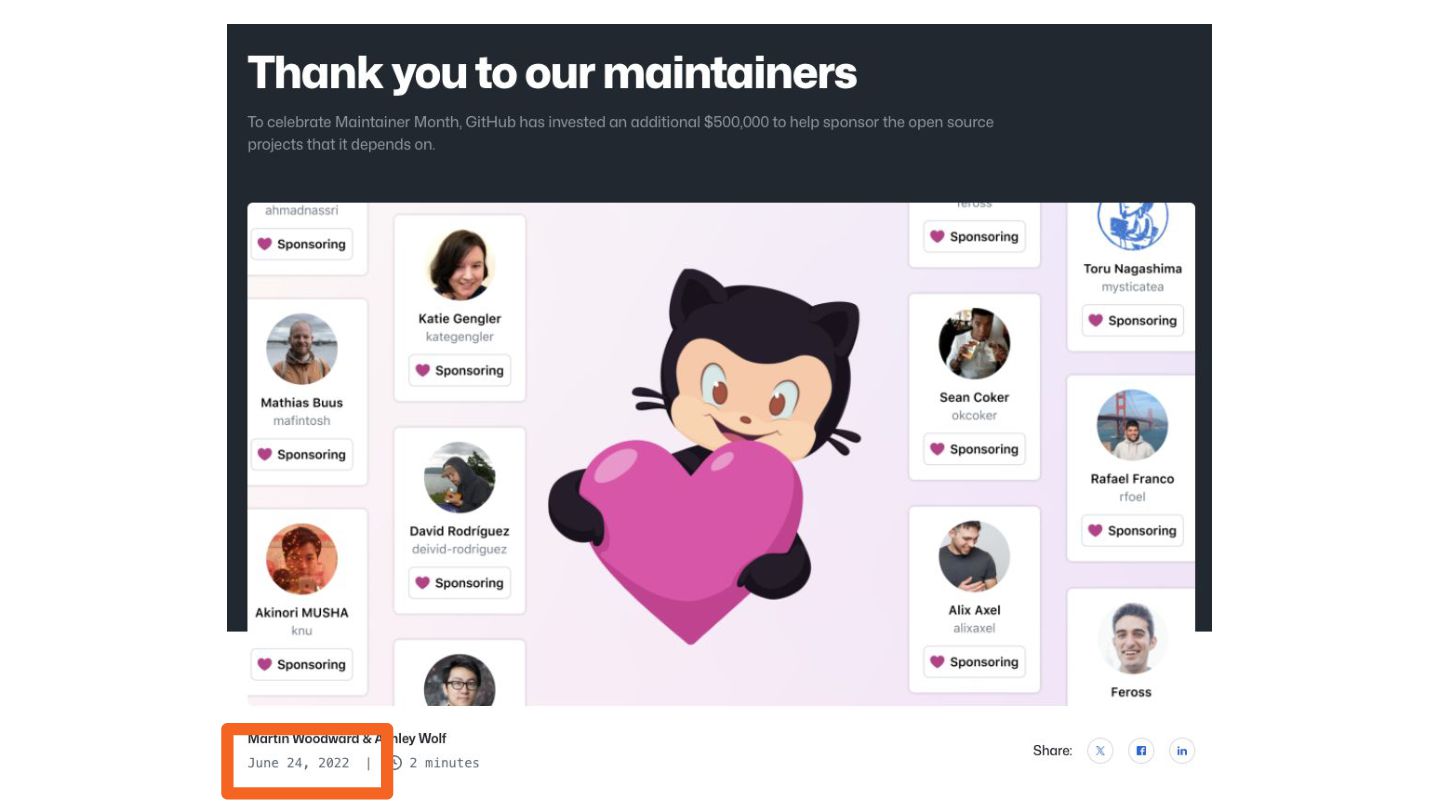
Task: Click Mathias Buus's profile avatar
Action: click(x=302, y=349)
